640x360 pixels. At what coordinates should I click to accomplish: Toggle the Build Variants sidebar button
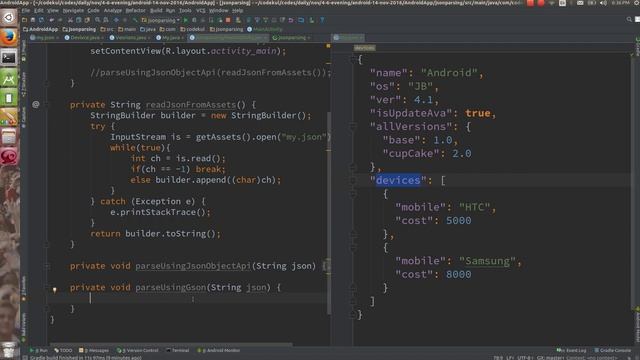tap(24, 327)
